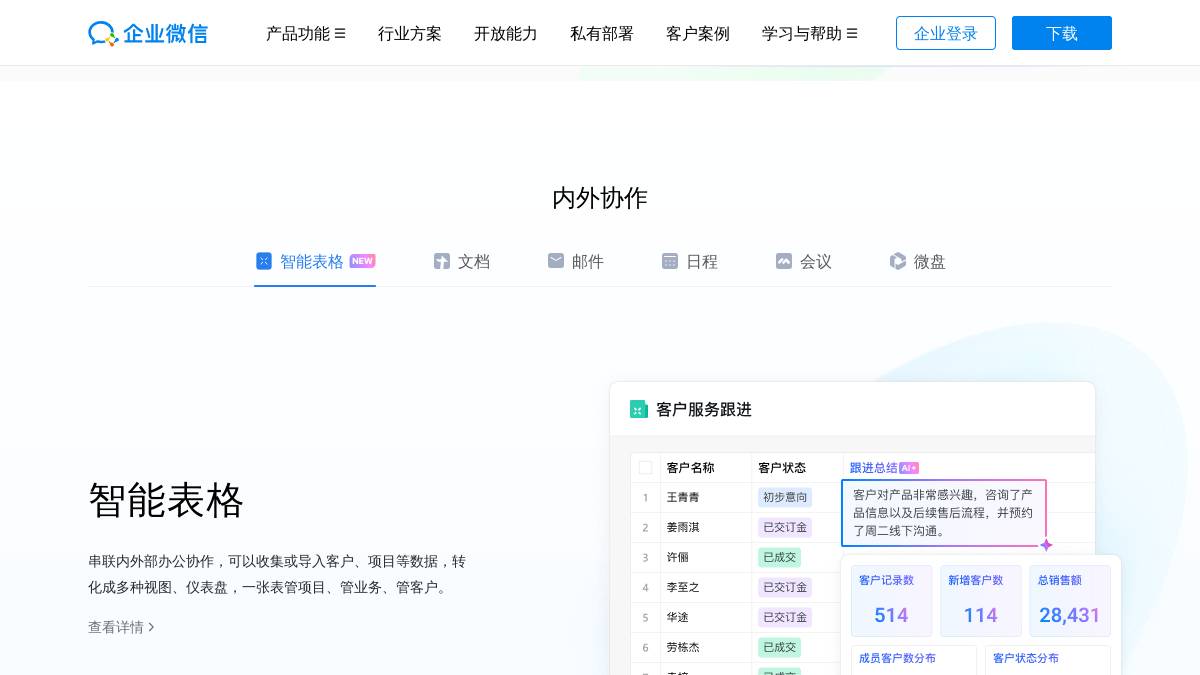Click the 下载 download button
The height and width of the screenshot is (675, 1200).
click(x=1062, y=33)
